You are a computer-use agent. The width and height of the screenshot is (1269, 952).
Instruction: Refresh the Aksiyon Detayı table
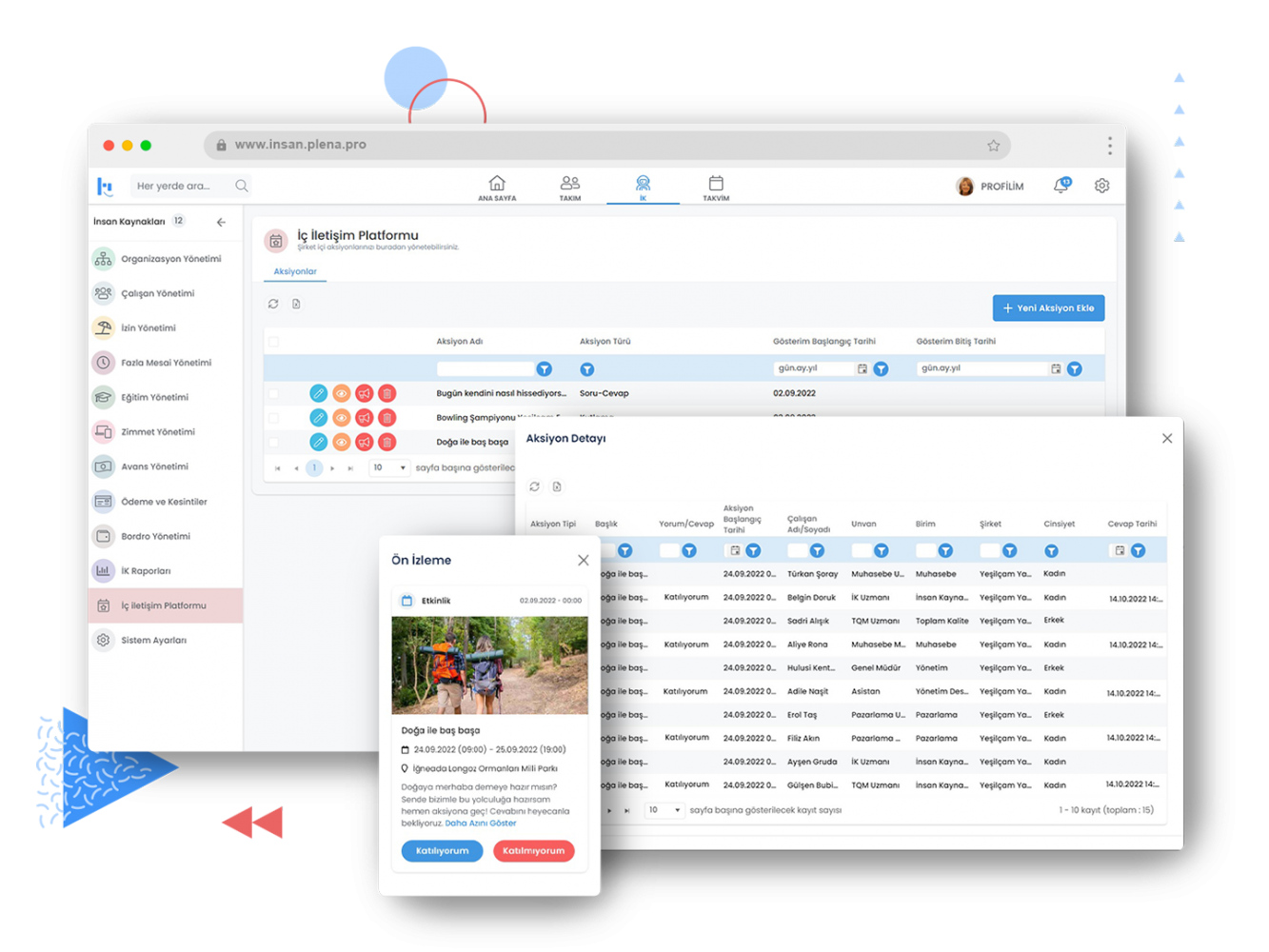point(534,486)
